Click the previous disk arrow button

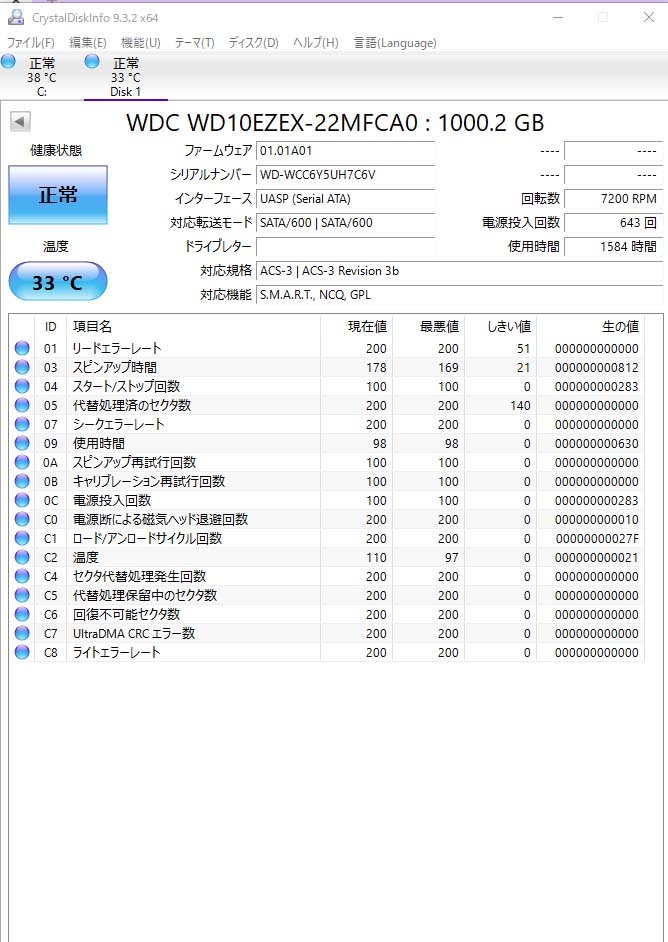pos(20,121)
